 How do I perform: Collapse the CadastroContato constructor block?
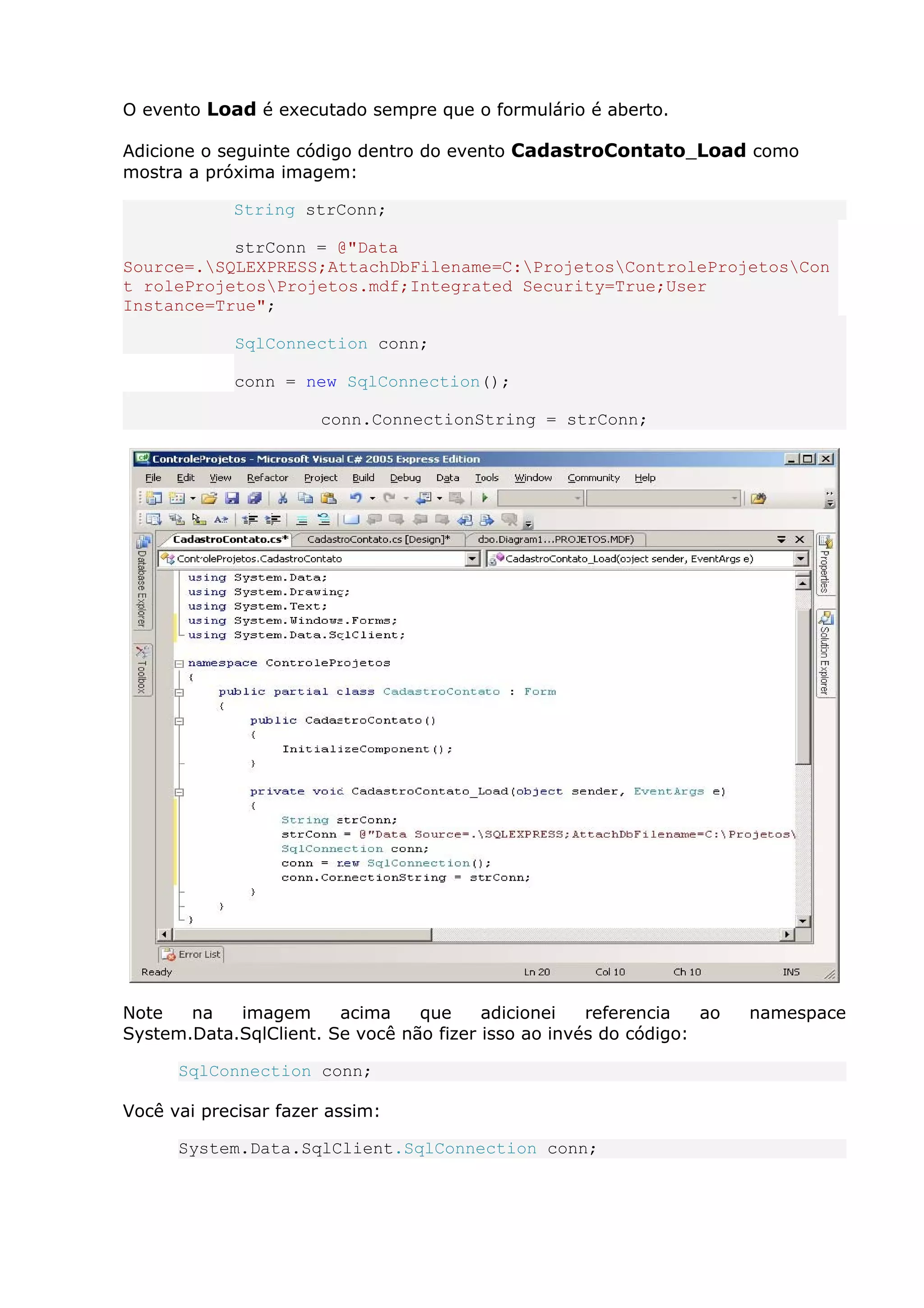179,721
